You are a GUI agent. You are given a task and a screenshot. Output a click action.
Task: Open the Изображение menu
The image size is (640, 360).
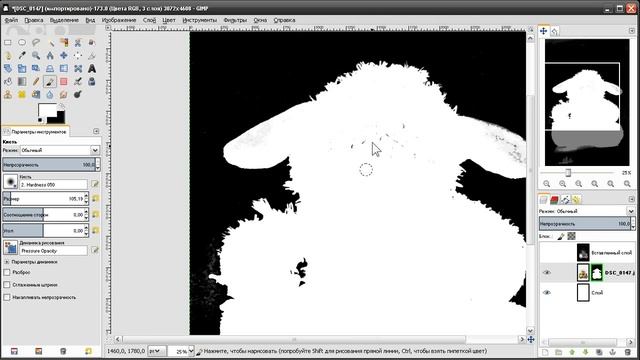119,20
